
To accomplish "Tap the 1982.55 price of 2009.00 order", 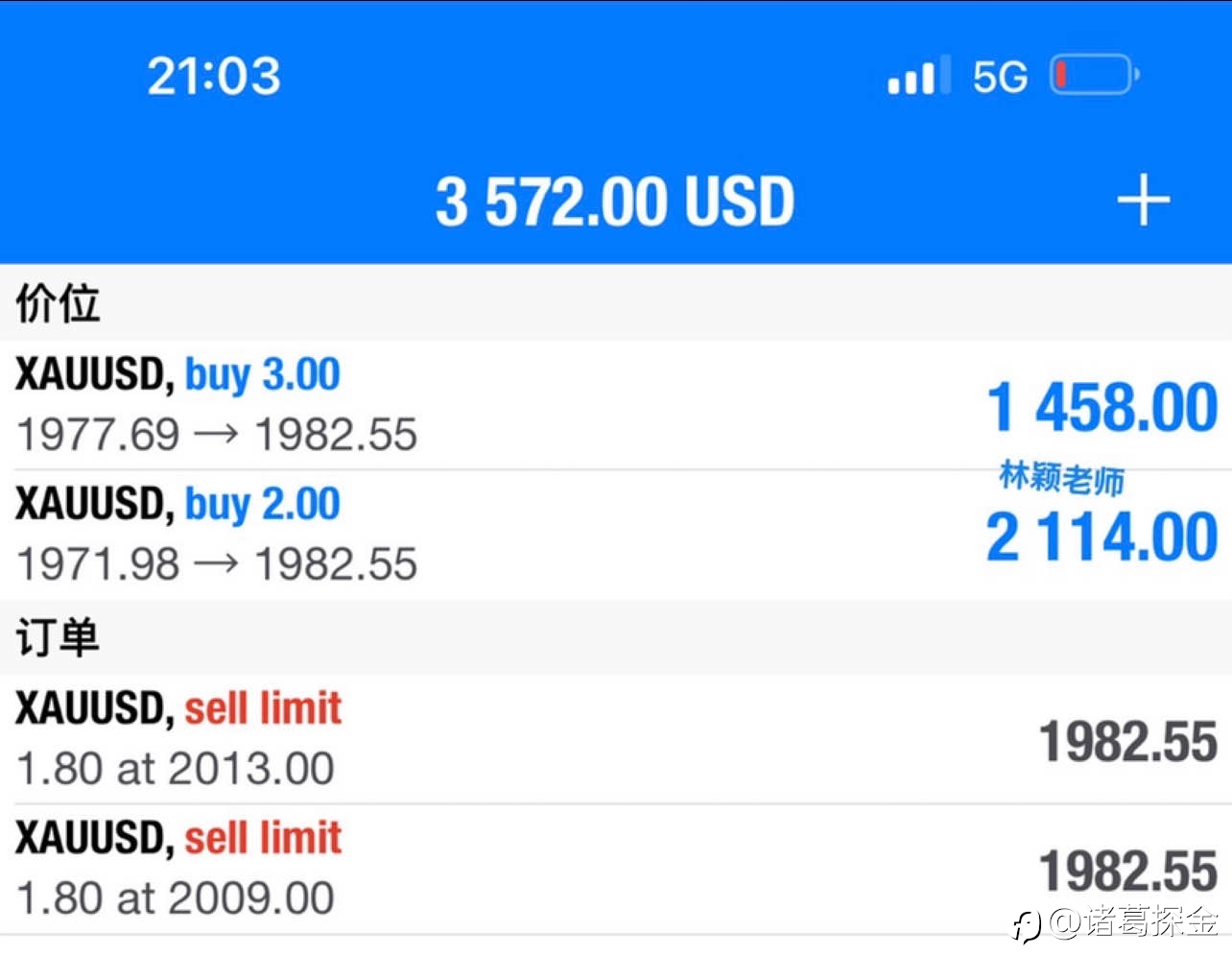I will [x=1128, y=872].
